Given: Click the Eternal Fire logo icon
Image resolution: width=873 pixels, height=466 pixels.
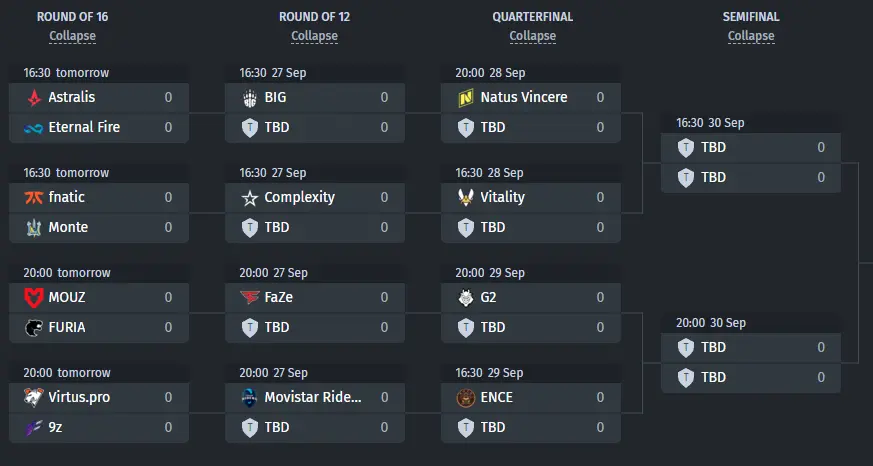Looking at the screenshot, I should [34, 128].
